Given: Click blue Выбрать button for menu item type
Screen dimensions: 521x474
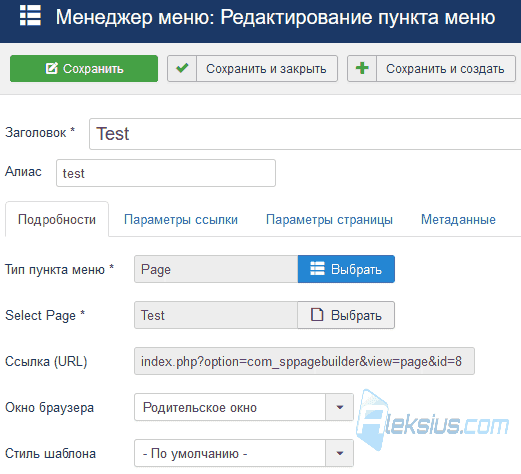Looking at the screenshot, I should [346, 269].
